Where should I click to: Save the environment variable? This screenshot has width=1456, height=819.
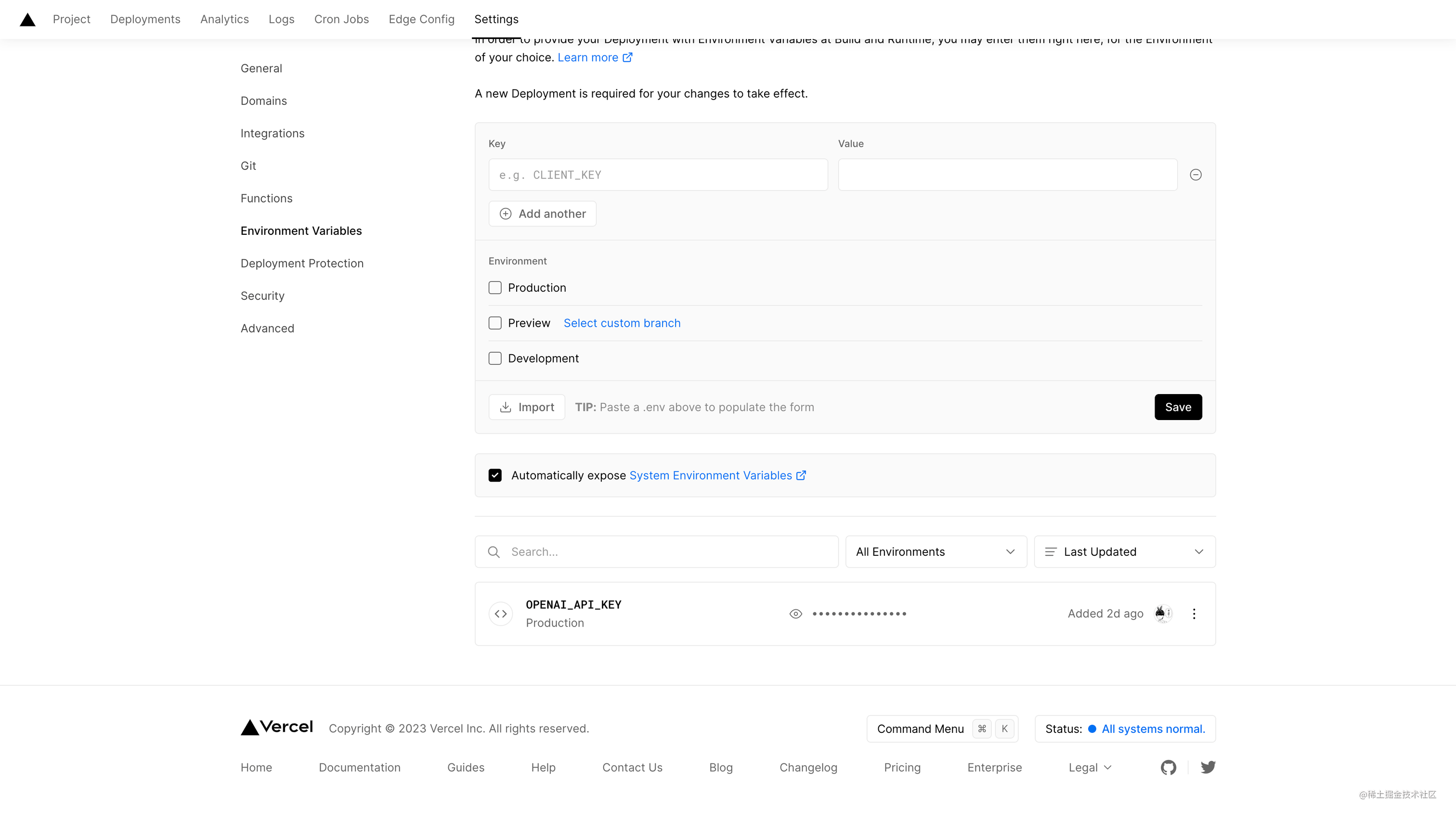pos(1178,407)
